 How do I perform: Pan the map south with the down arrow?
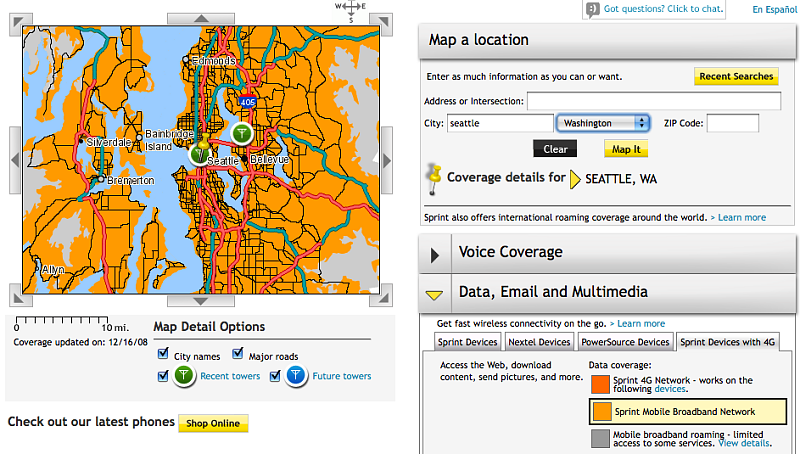point(201,301)
